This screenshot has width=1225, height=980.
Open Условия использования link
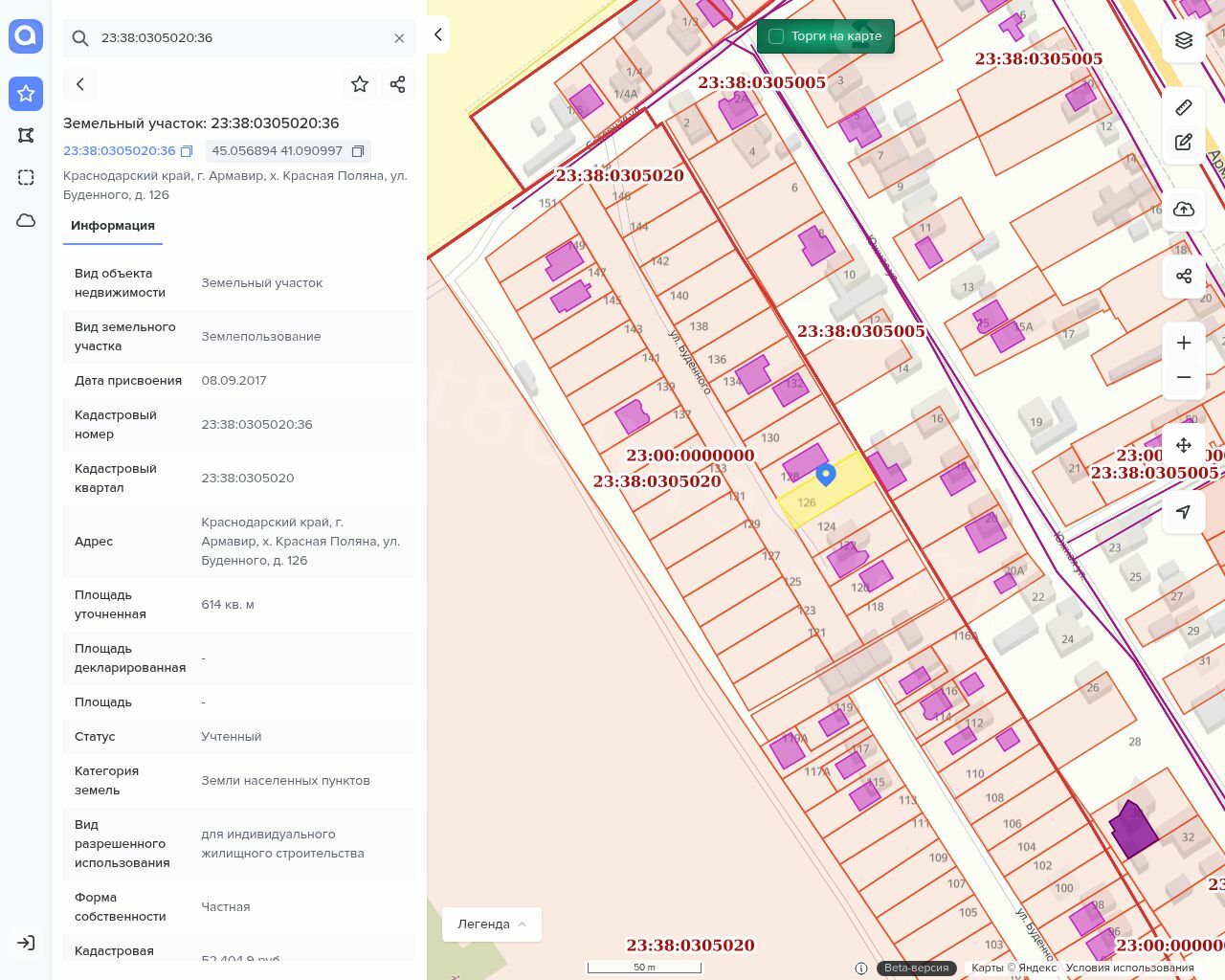point(1129,968)
